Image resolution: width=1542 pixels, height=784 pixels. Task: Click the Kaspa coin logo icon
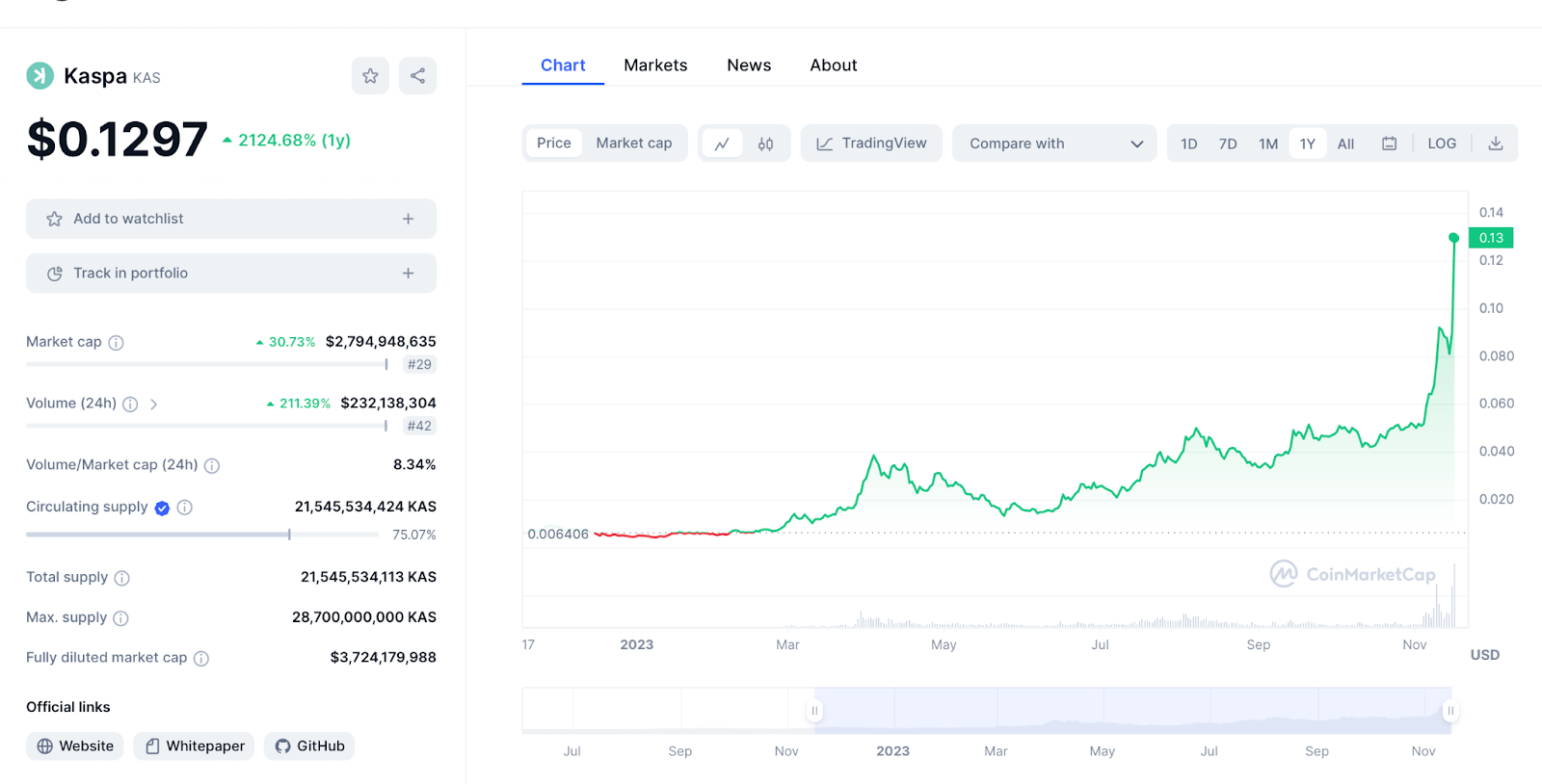(40, 76)
